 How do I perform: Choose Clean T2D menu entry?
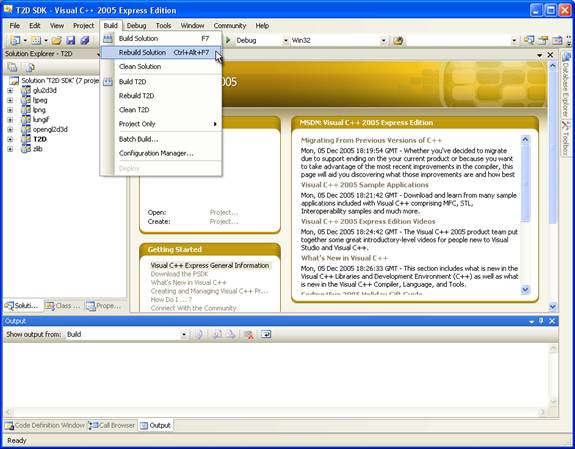point(161,110)
